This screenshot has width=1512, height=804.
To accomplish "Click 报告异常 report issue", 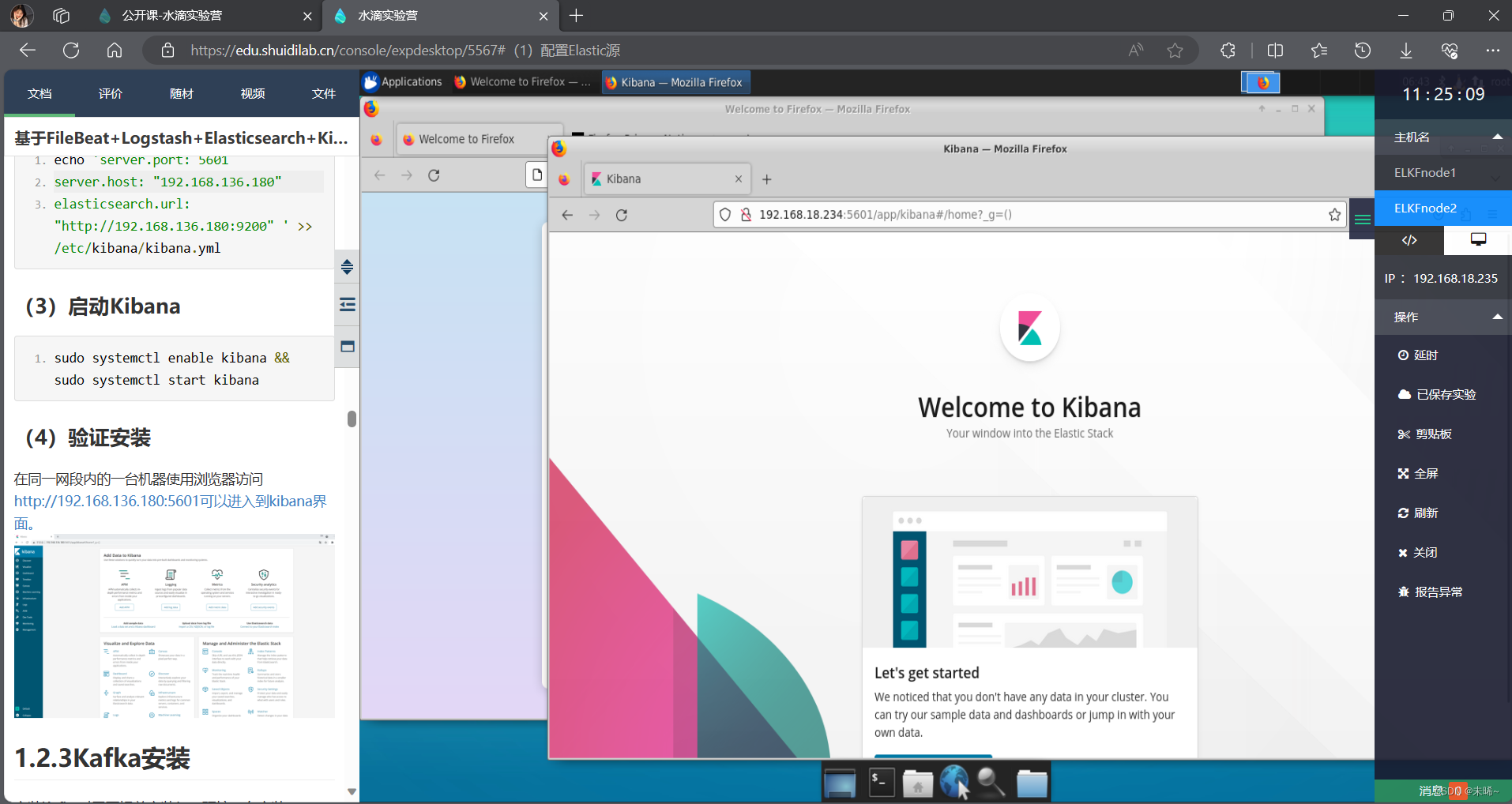I will (1431, 592).
